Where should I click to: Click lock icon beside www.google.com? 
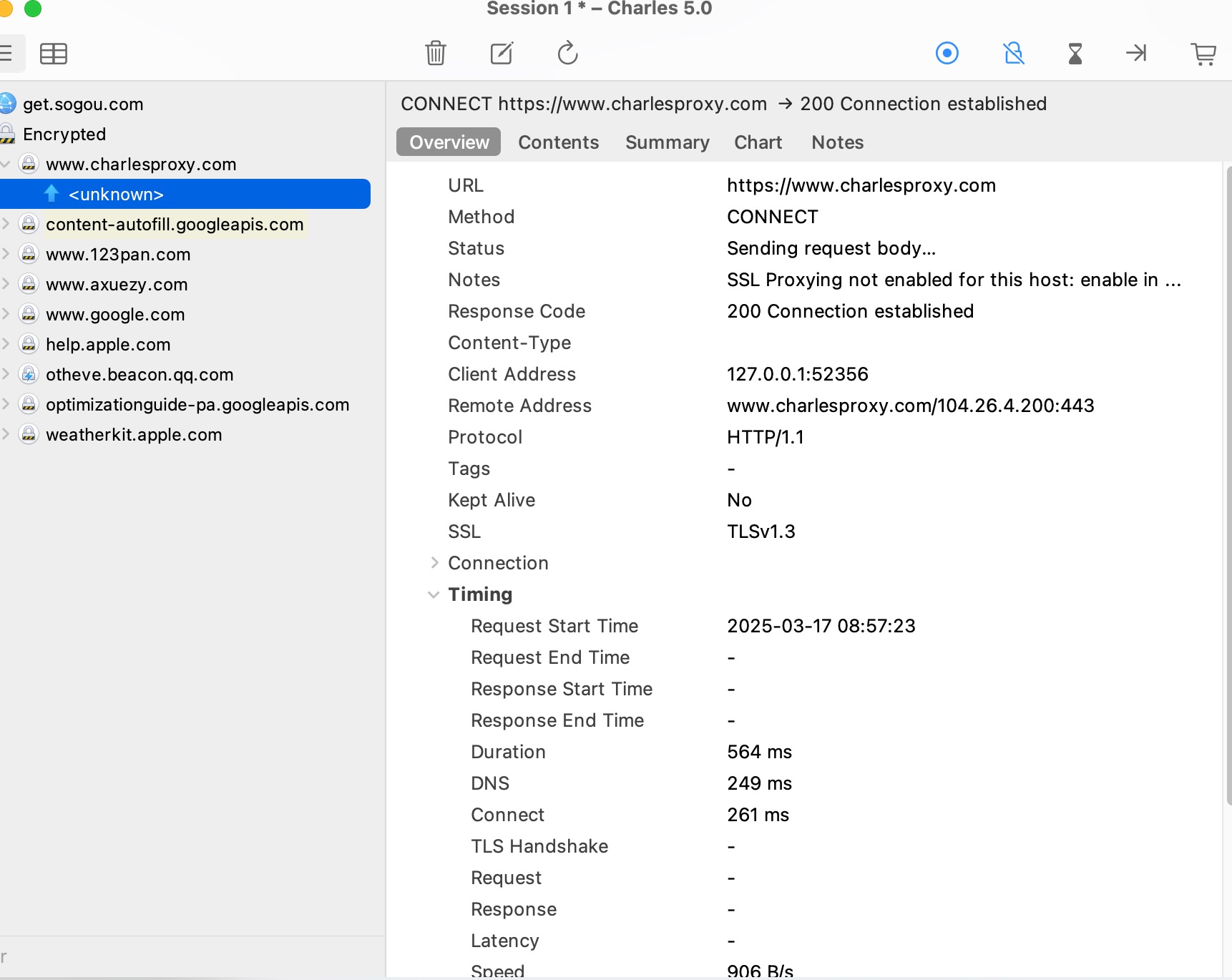[x=29, y=314]
